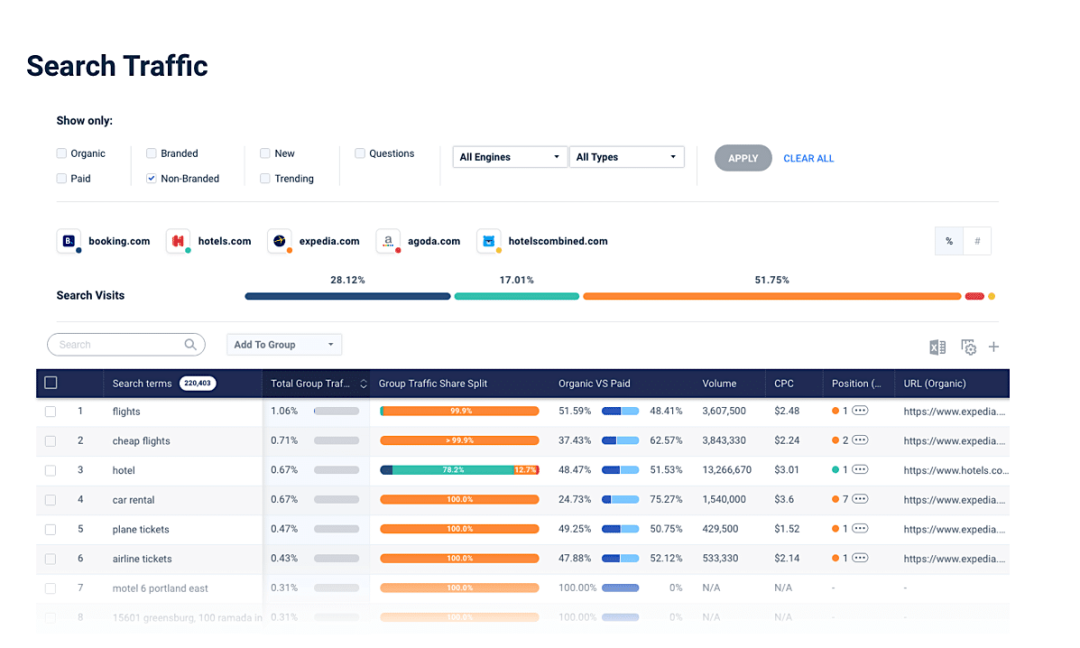Click the plus icon above the table
Viewport: 1080px width, 648px height.
[x=994, y=347]
